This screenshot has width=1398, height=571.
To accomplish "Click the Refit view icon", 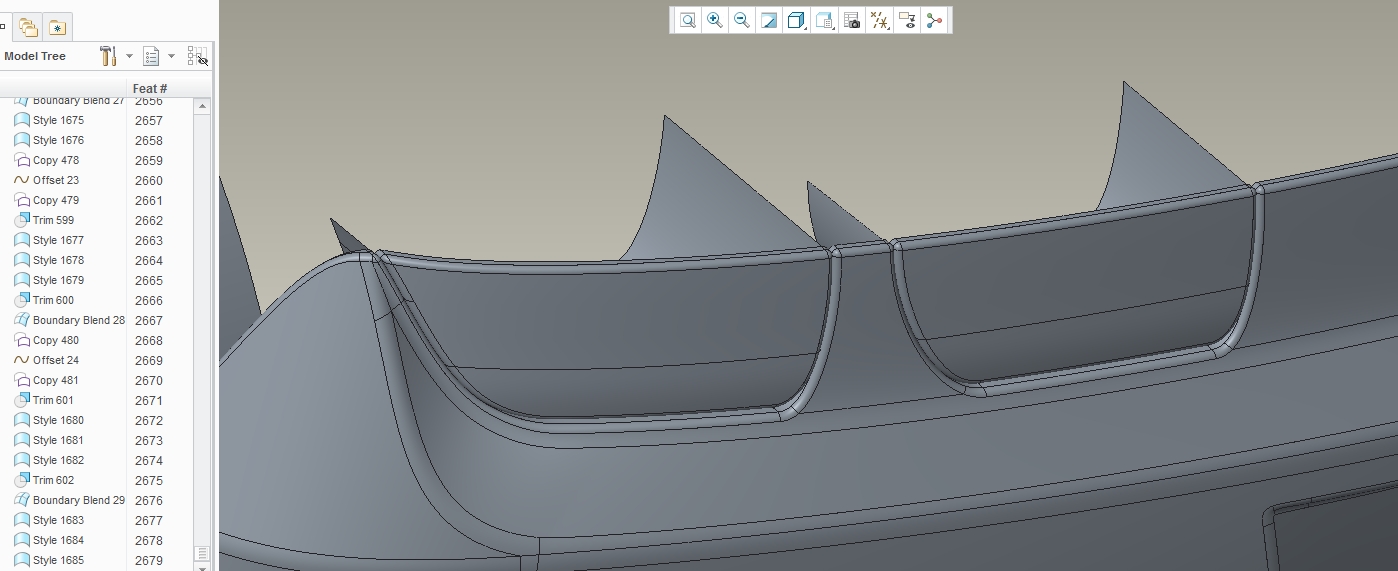I will [x=687, y=20].
